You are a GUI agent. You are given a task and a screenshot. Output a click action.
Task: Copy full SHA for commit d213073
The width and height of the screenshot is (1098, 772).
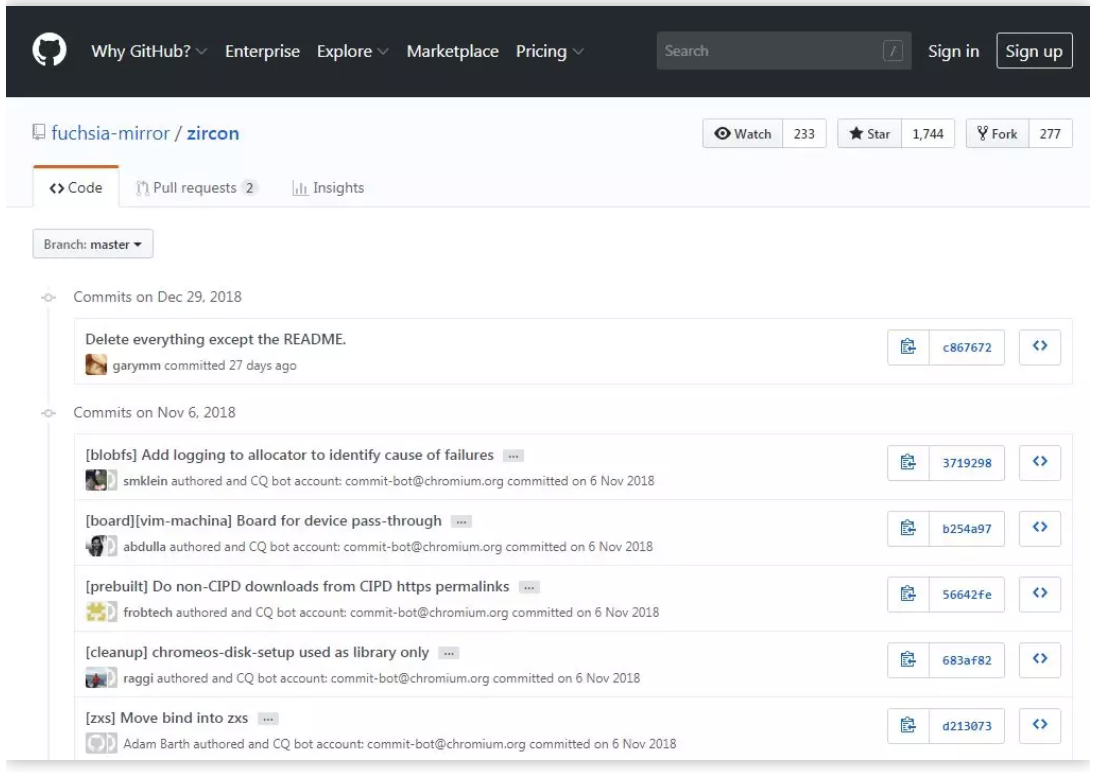pyautogui.click(x=908, y=726)
